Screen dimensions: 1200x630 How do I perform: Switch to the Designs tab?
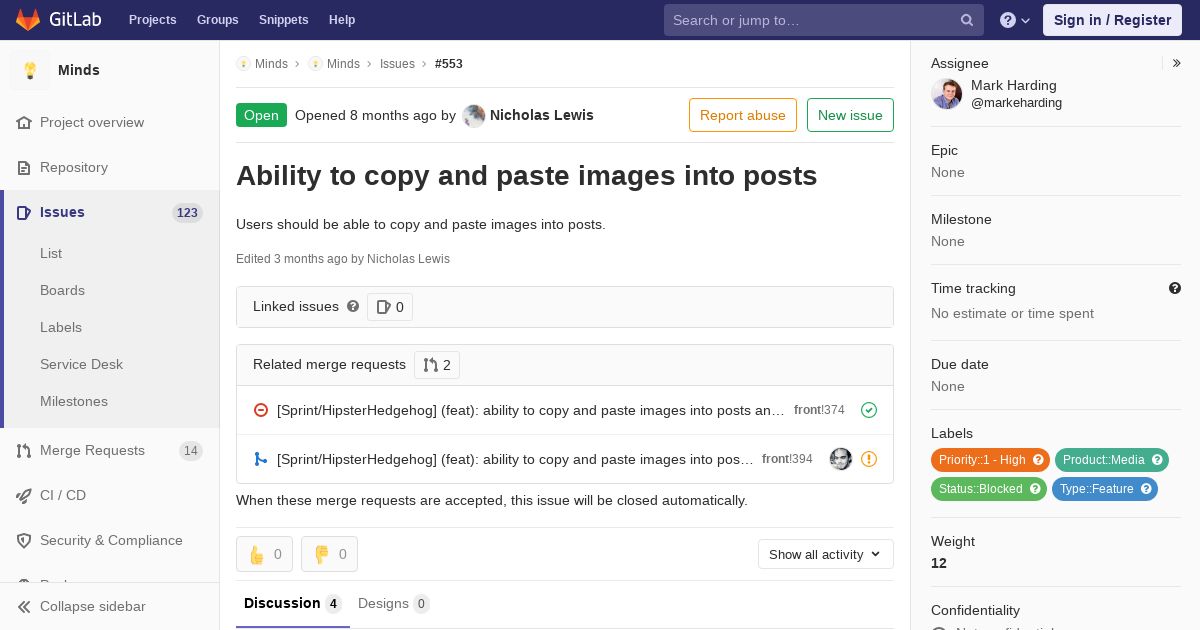tap(393, 603)
